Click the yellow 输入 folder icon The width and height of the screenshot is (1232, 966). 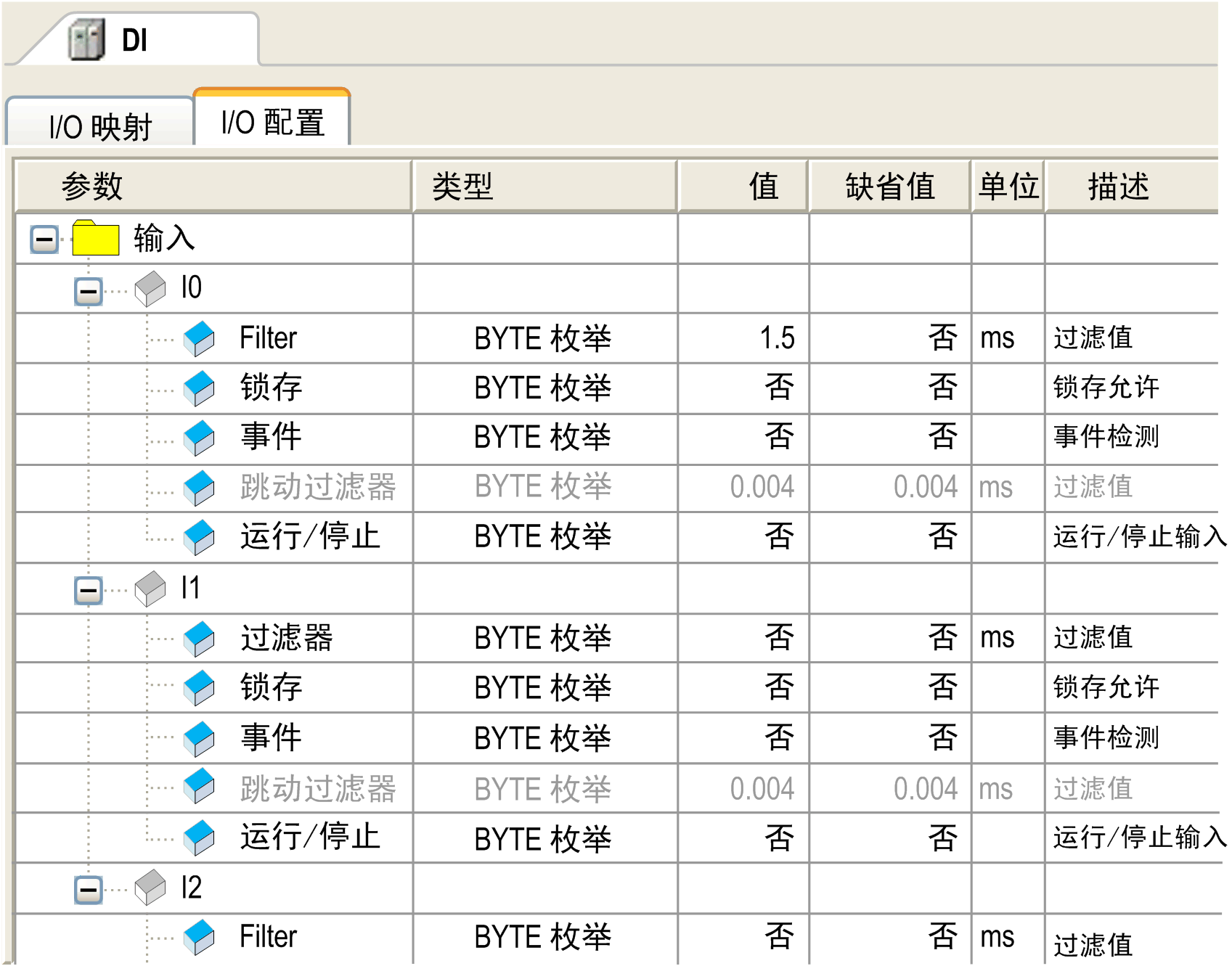point(95,238)
